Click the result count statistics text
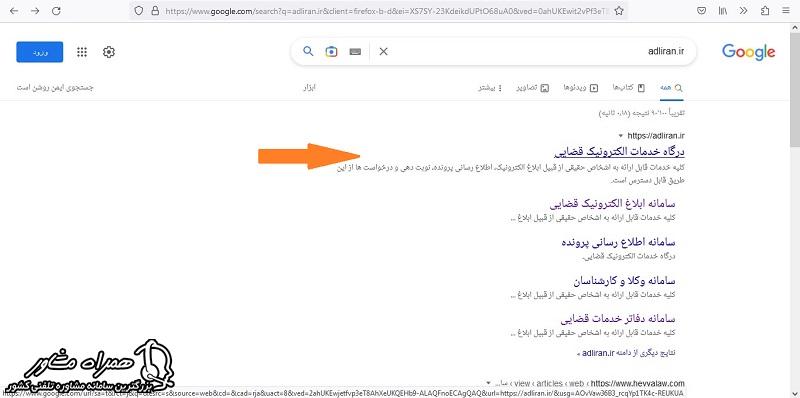The width and height of the screenshot is (800, 398). (x=642, y=112)
